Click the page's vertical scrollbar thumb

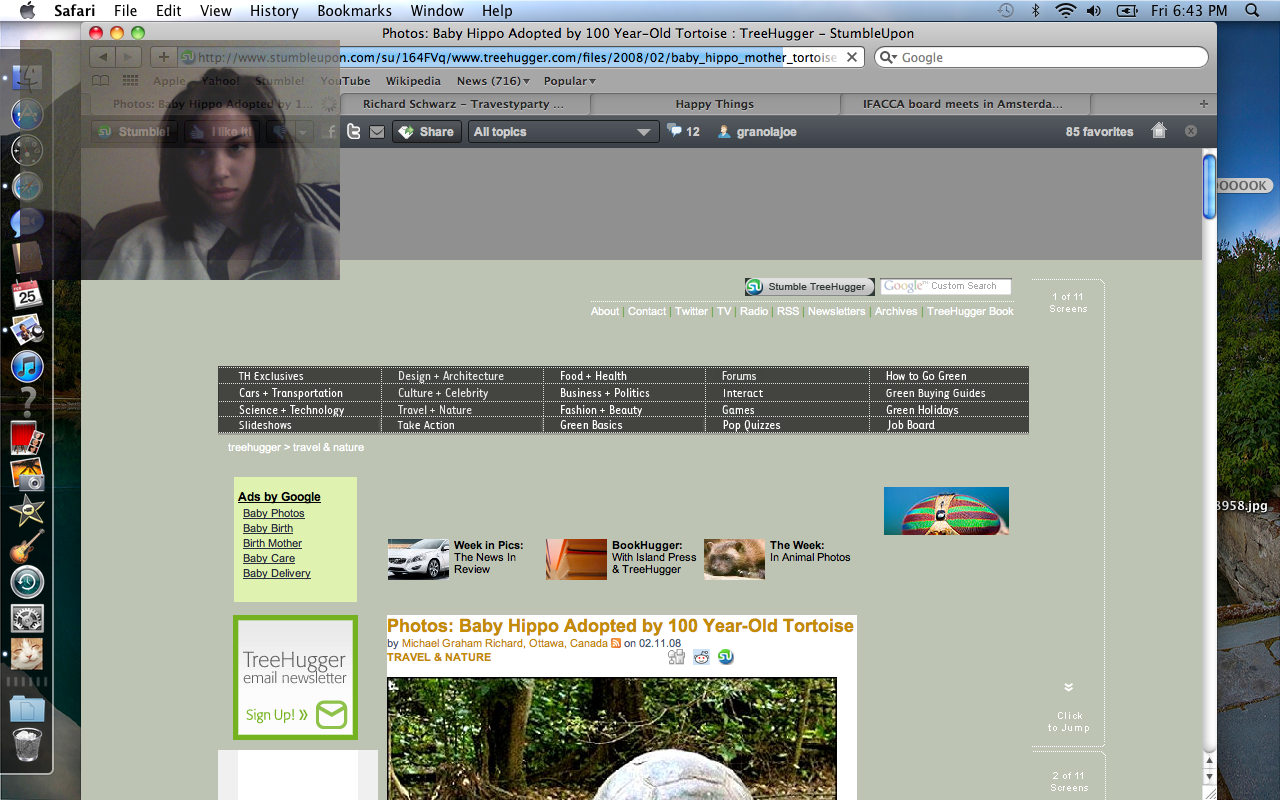1209,187
